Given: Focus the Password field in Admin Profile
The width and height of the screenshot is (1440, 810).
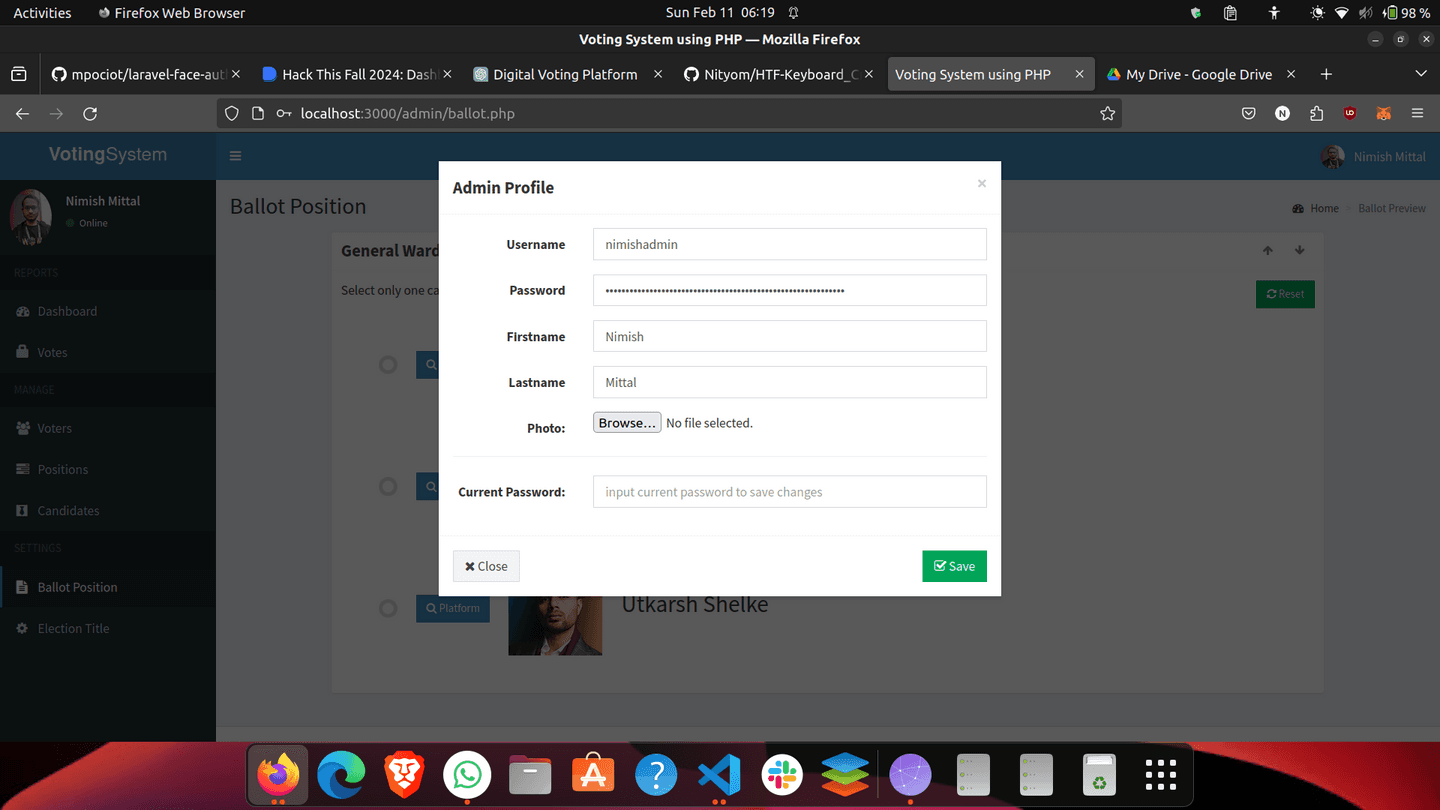Looking at the screenshot, I should (789, 290).
